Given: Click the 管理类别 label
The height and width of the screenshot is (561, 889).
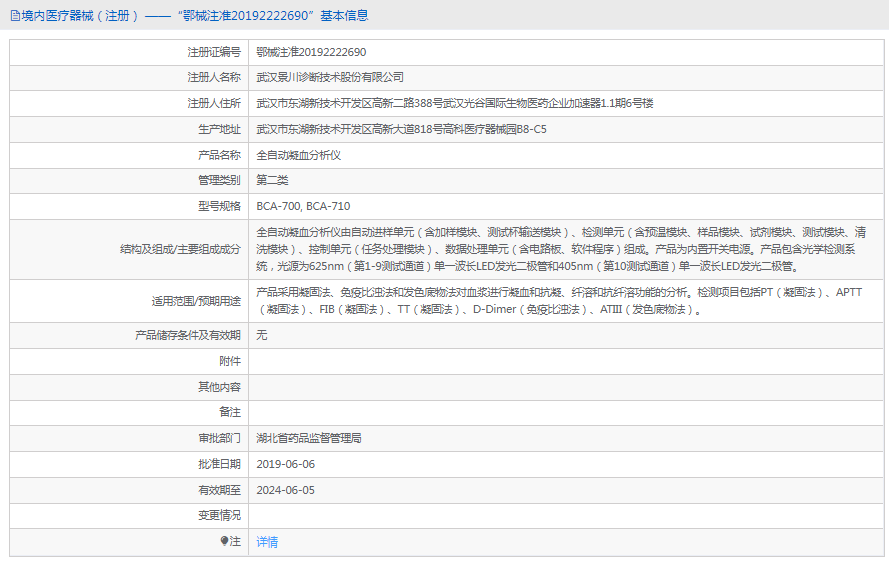Looking at the screenshot, I should click(219, 180).
